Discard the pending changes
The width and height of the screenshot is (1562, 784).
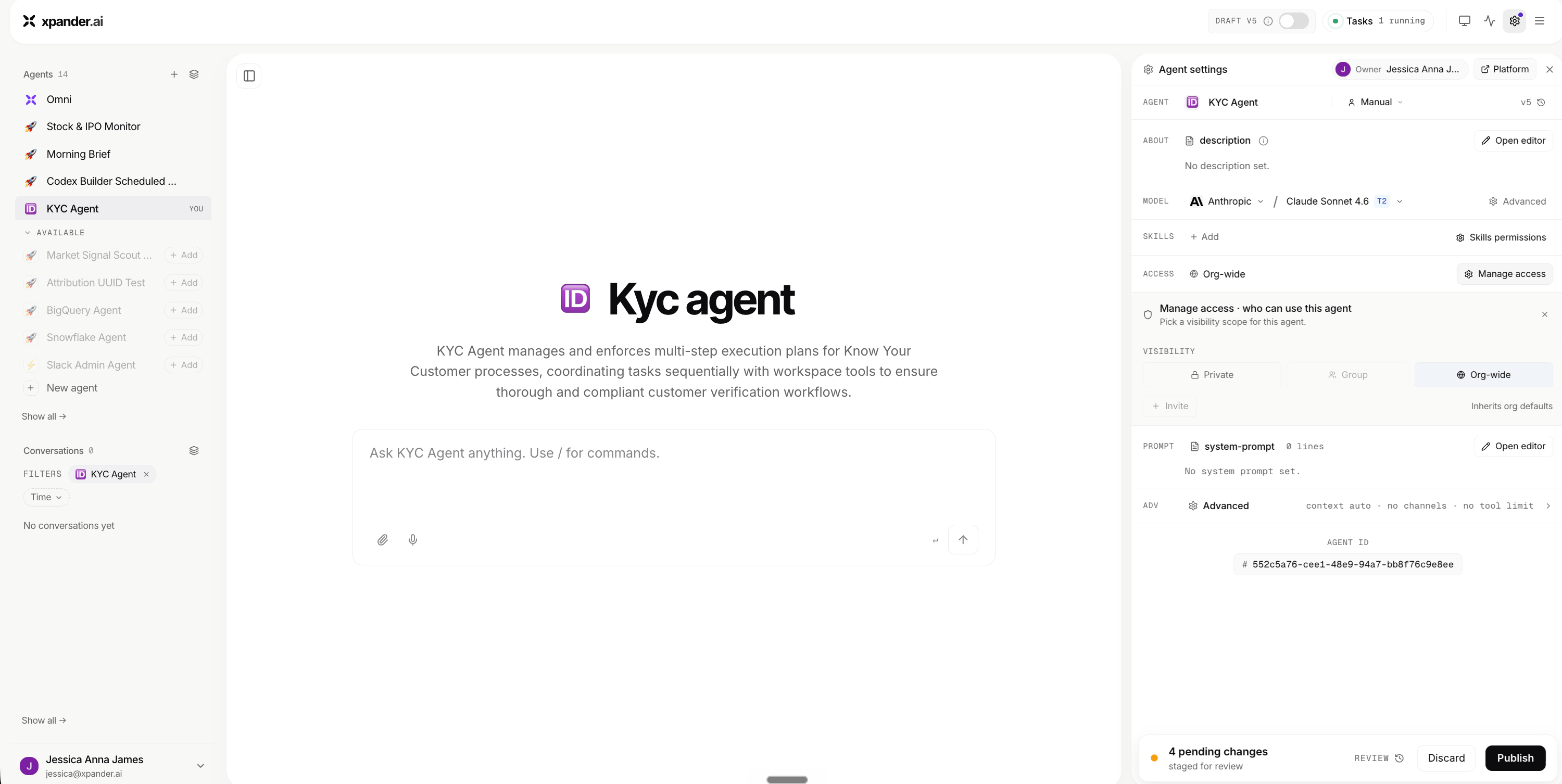pyautogui.click(x=1445, y=758)
